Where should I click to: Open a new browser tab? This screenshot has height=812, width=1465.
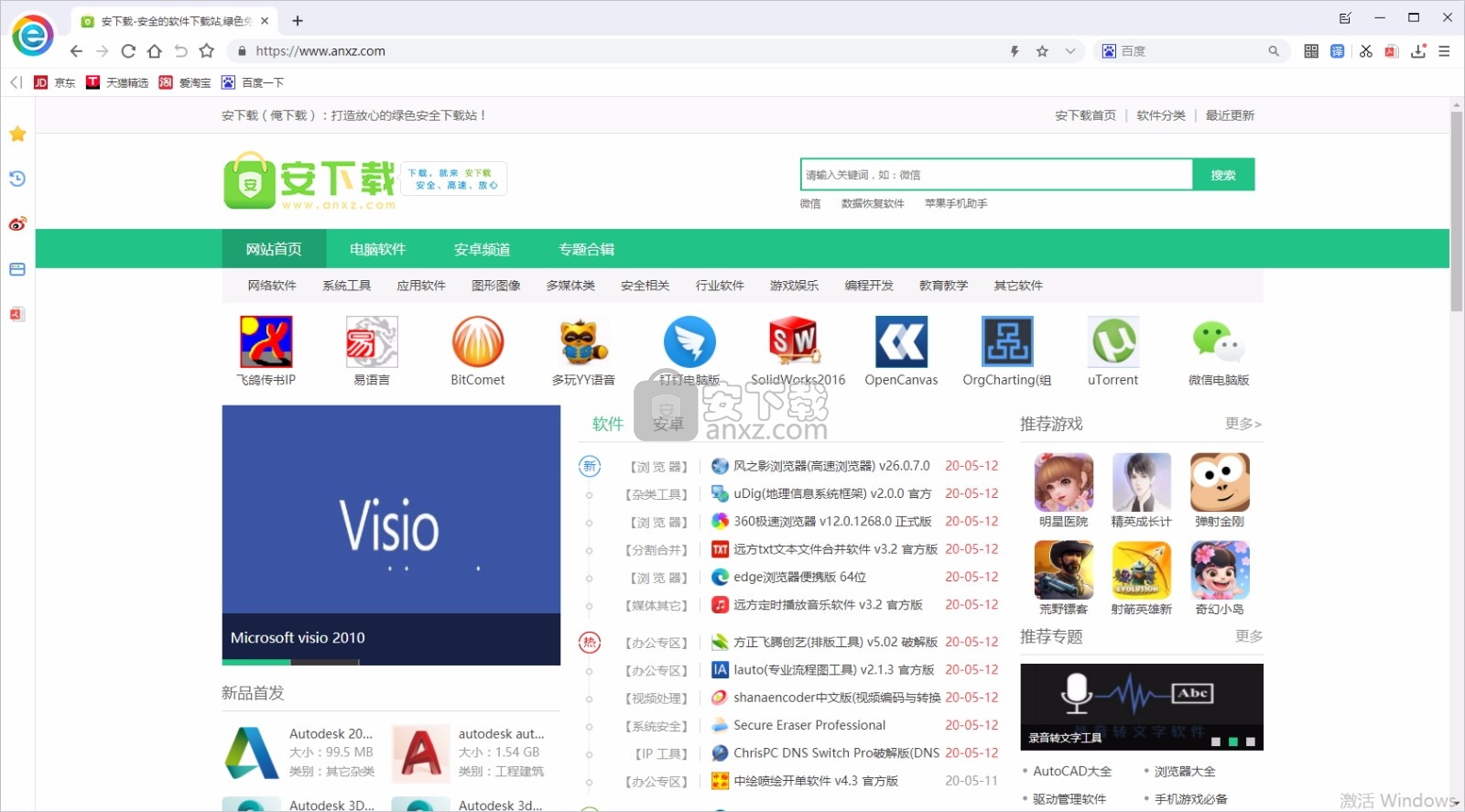pyautogui.click(x=298, y=20)
